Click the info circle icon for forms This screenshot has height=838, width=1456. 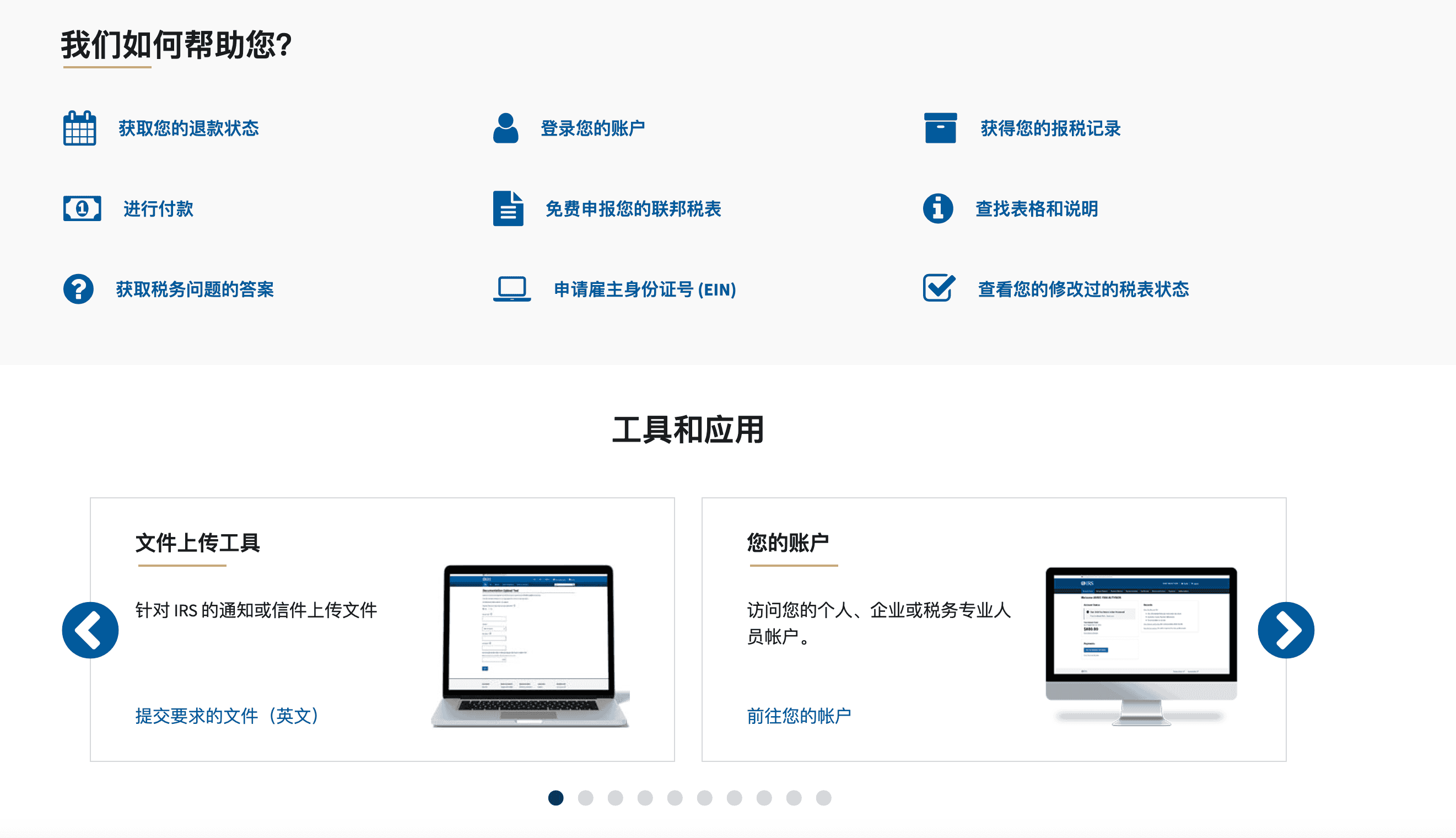(937, 208)
